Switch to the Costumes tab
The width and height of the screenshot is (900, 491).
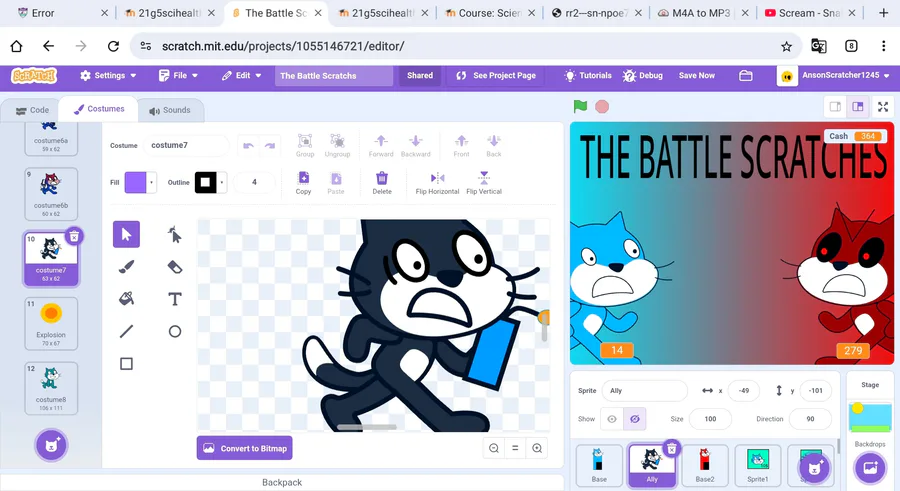coord(99,109)
